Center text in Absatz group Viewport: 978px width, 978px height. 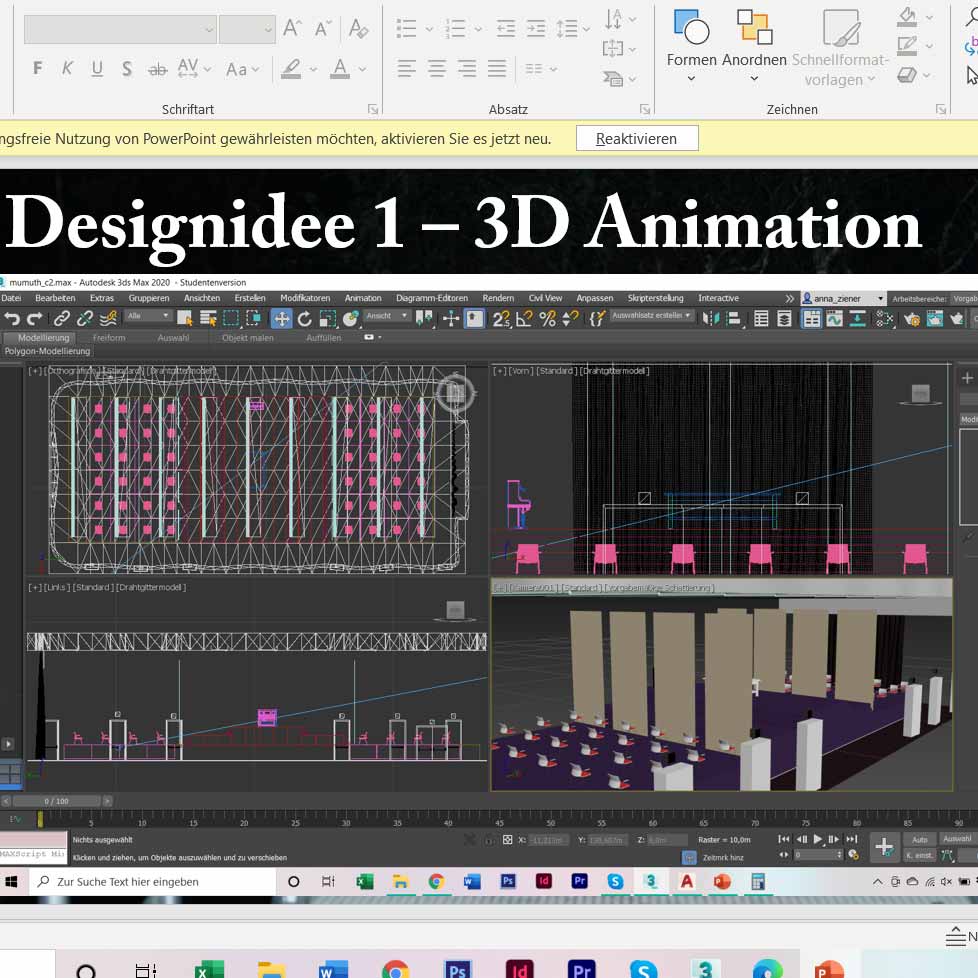(x=437, y=69)
